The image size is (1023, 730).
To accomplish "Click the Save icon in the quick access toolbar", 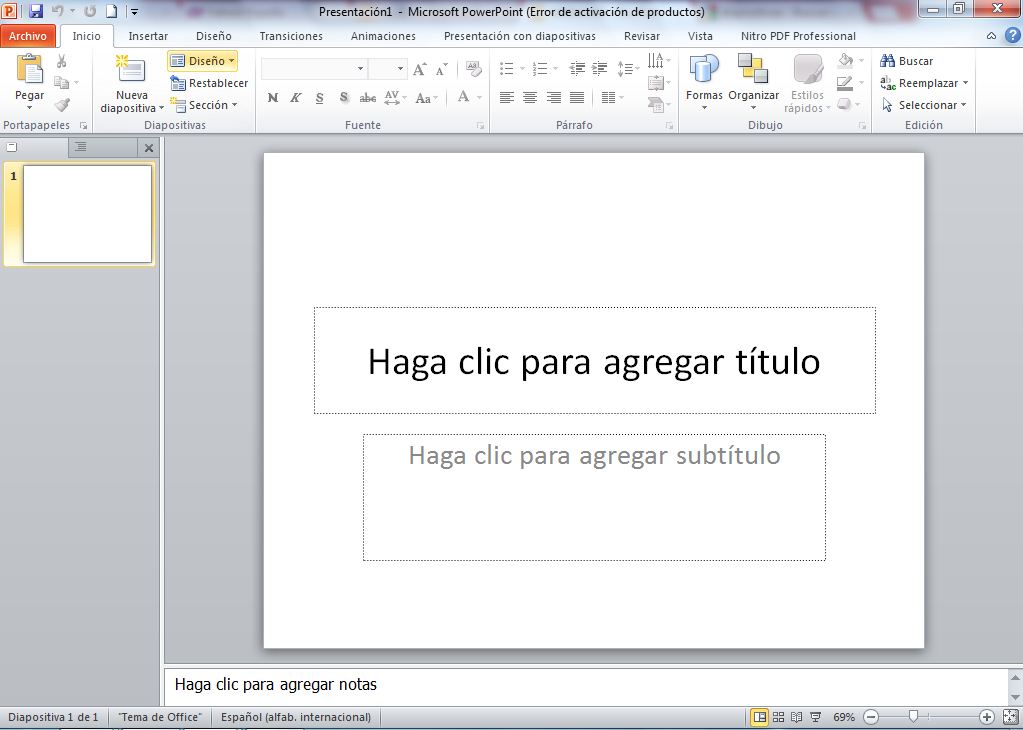I will [x=36, y=11].
